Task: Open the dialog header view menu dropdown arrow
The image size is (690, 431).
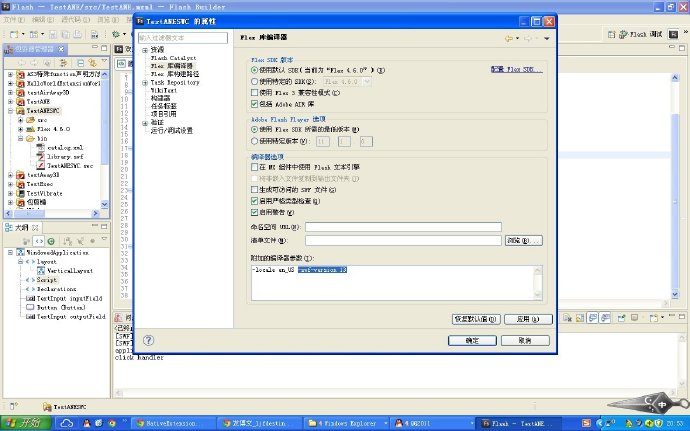Action: click(547, 39)
